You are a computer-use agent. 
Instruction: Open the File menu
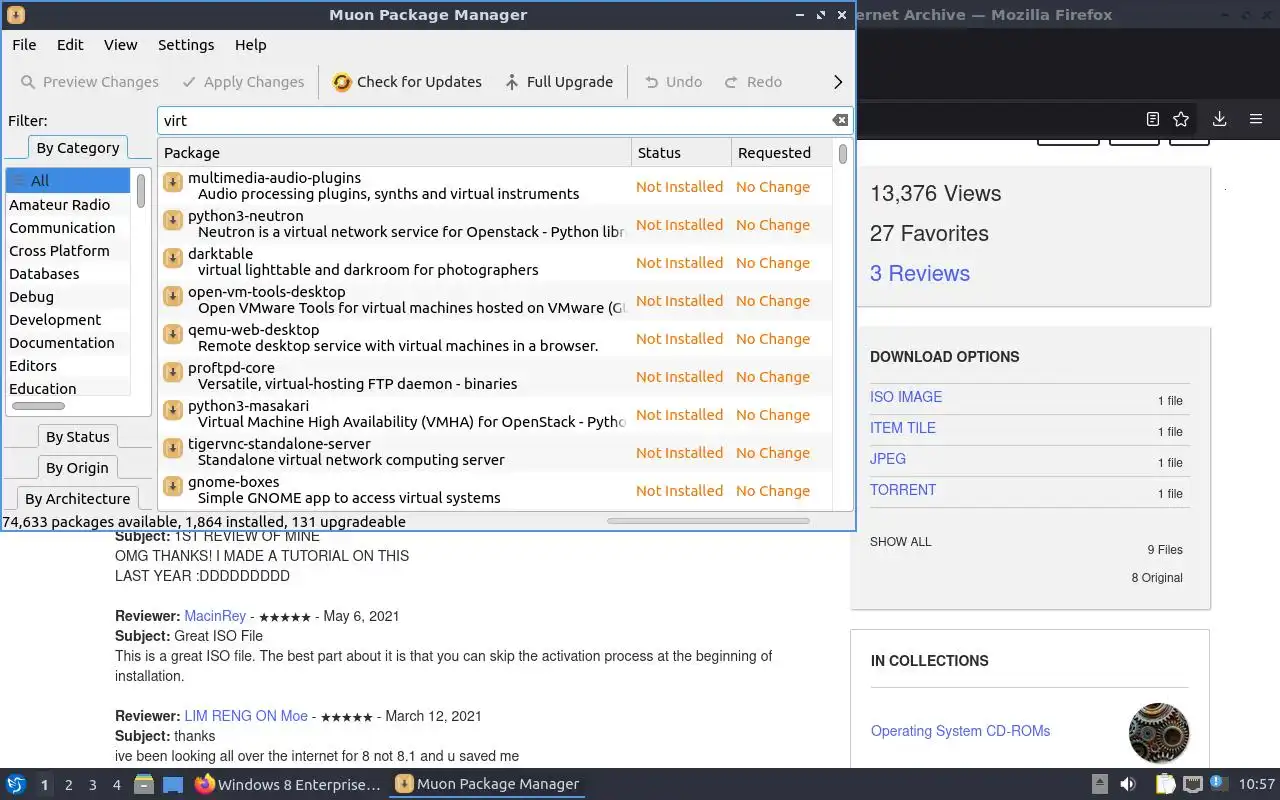pyautogui.click(x=24, y=45)
